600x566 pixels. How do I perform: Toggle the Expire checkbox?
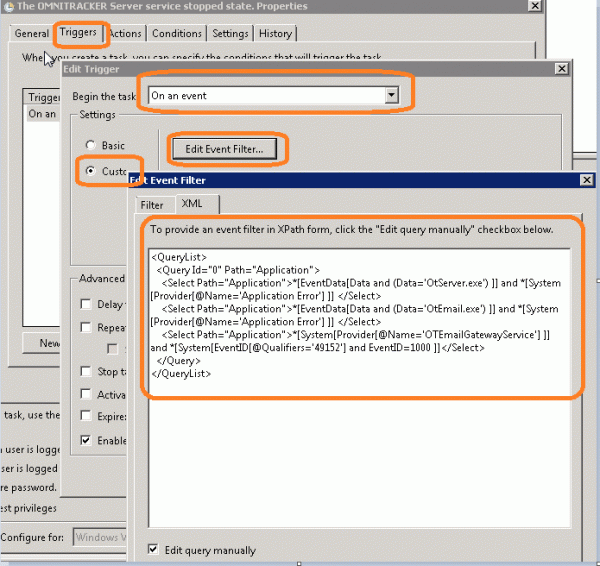[86, 416]
